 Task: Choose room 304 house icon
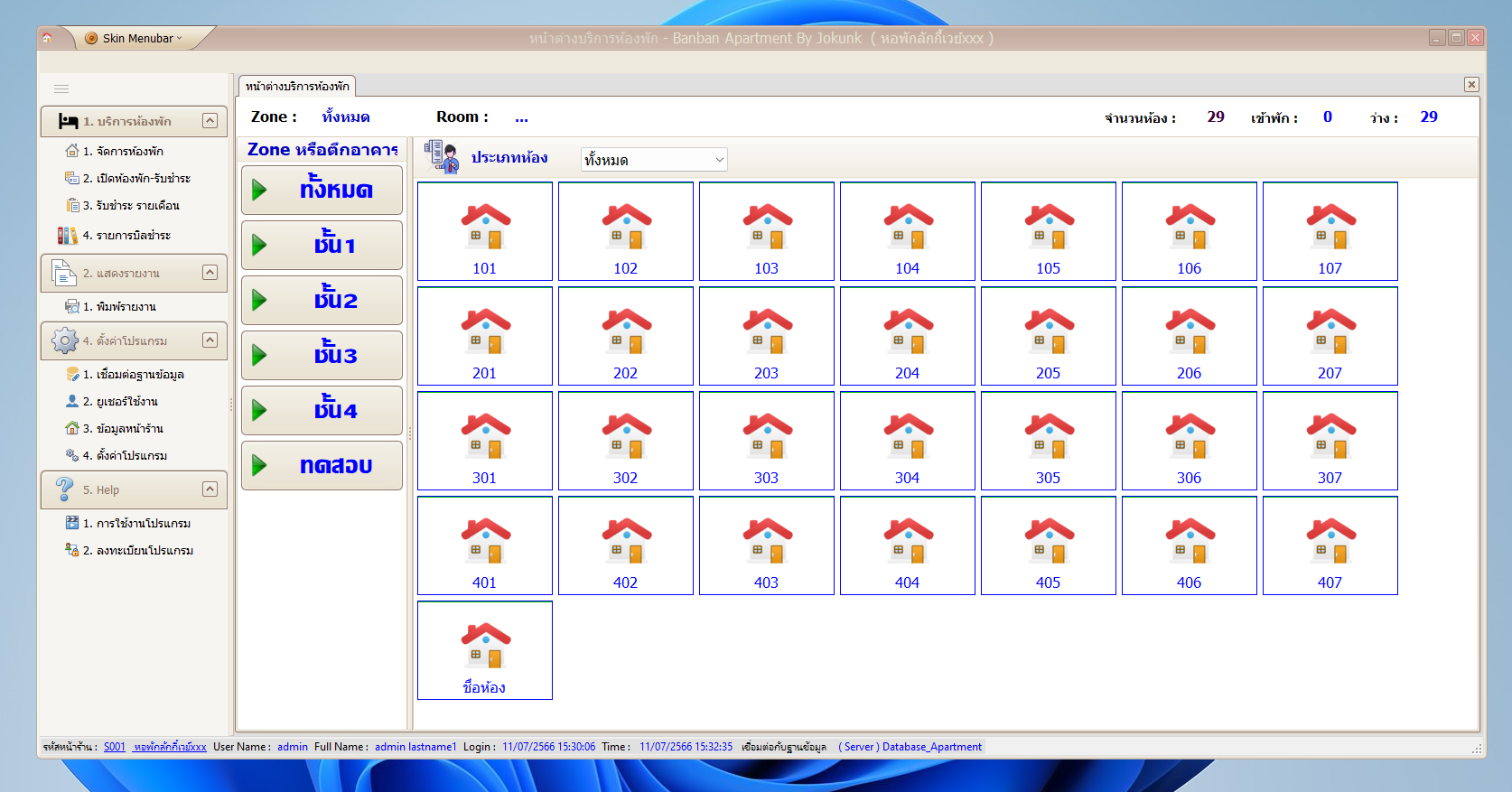[908, 436]
